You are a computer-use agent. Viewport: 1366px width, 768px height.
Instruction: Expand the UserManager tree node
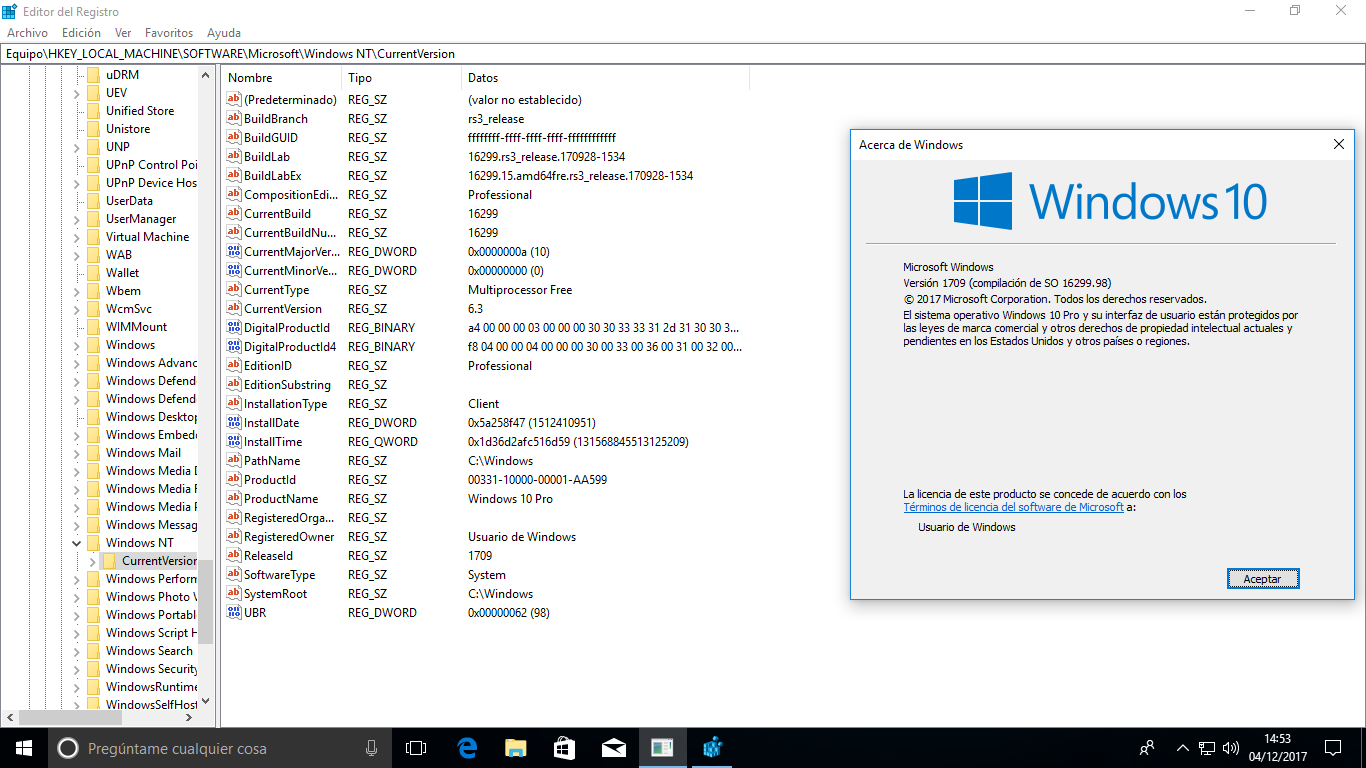(77, 219)
